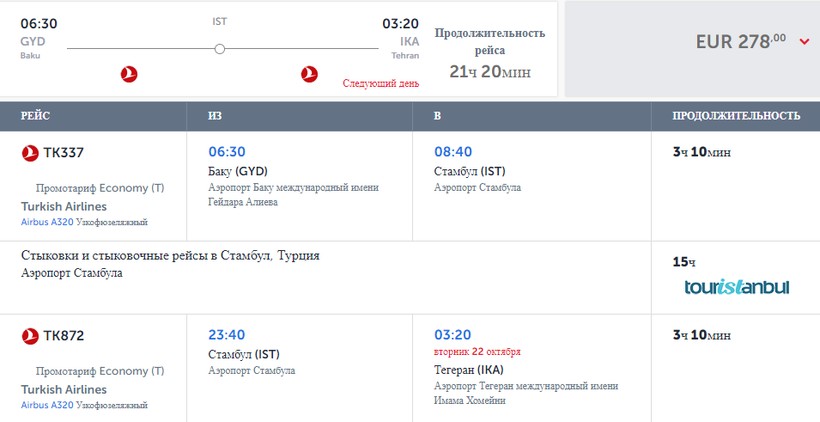Open Airbus A320 link for flight TK337
Screen dimensions: 820x422
[x=47, y=221]
